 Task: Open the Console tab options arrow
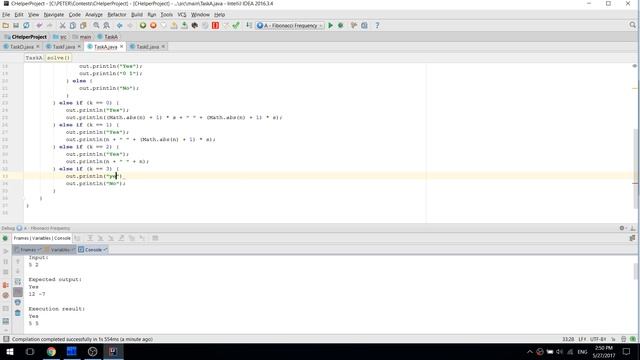[105, 249]
